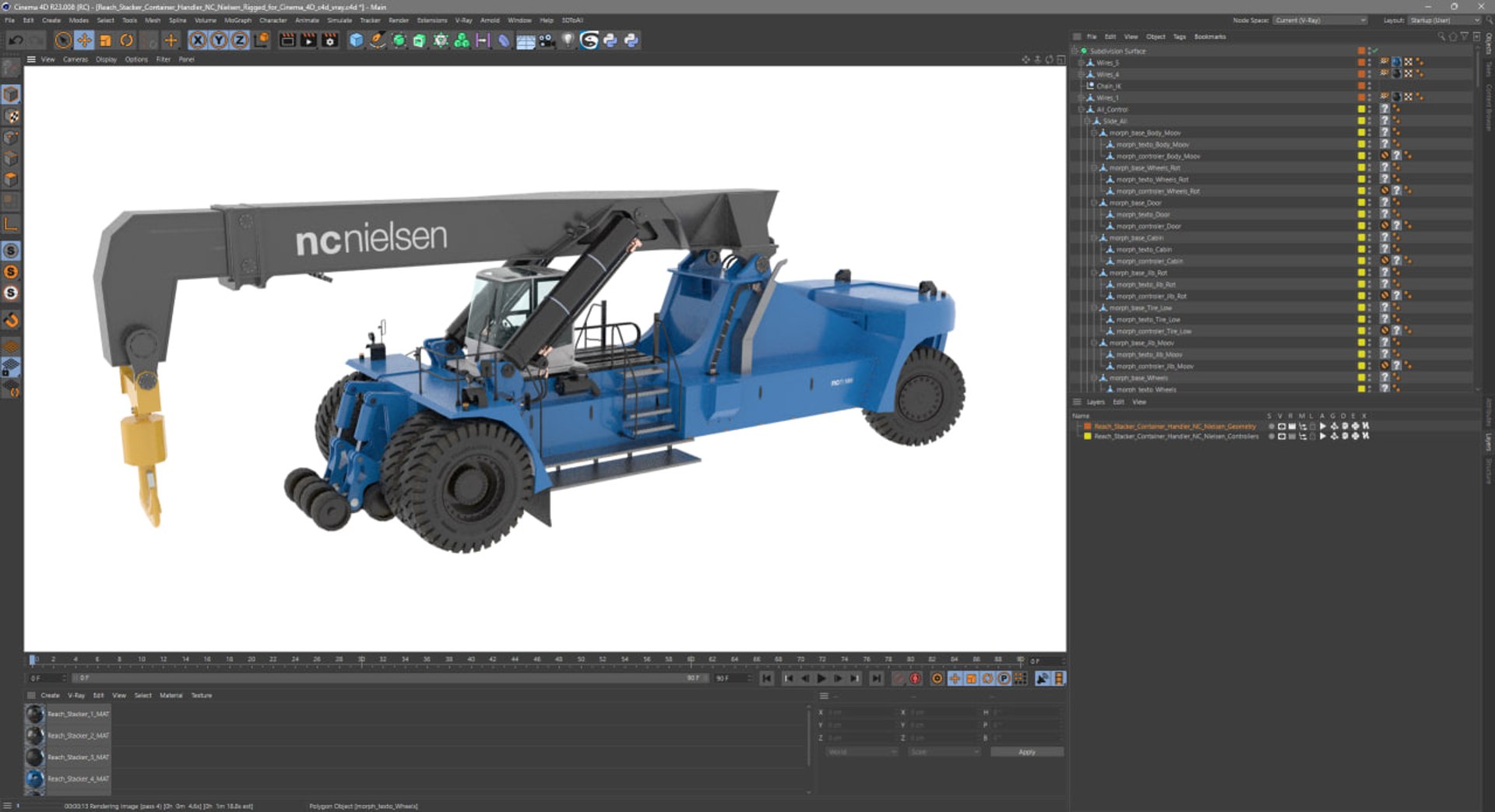This screenshot has width=1495, height=812.
Task: Select morph_controler_Body_Moov object
Action: (1158, 156)
